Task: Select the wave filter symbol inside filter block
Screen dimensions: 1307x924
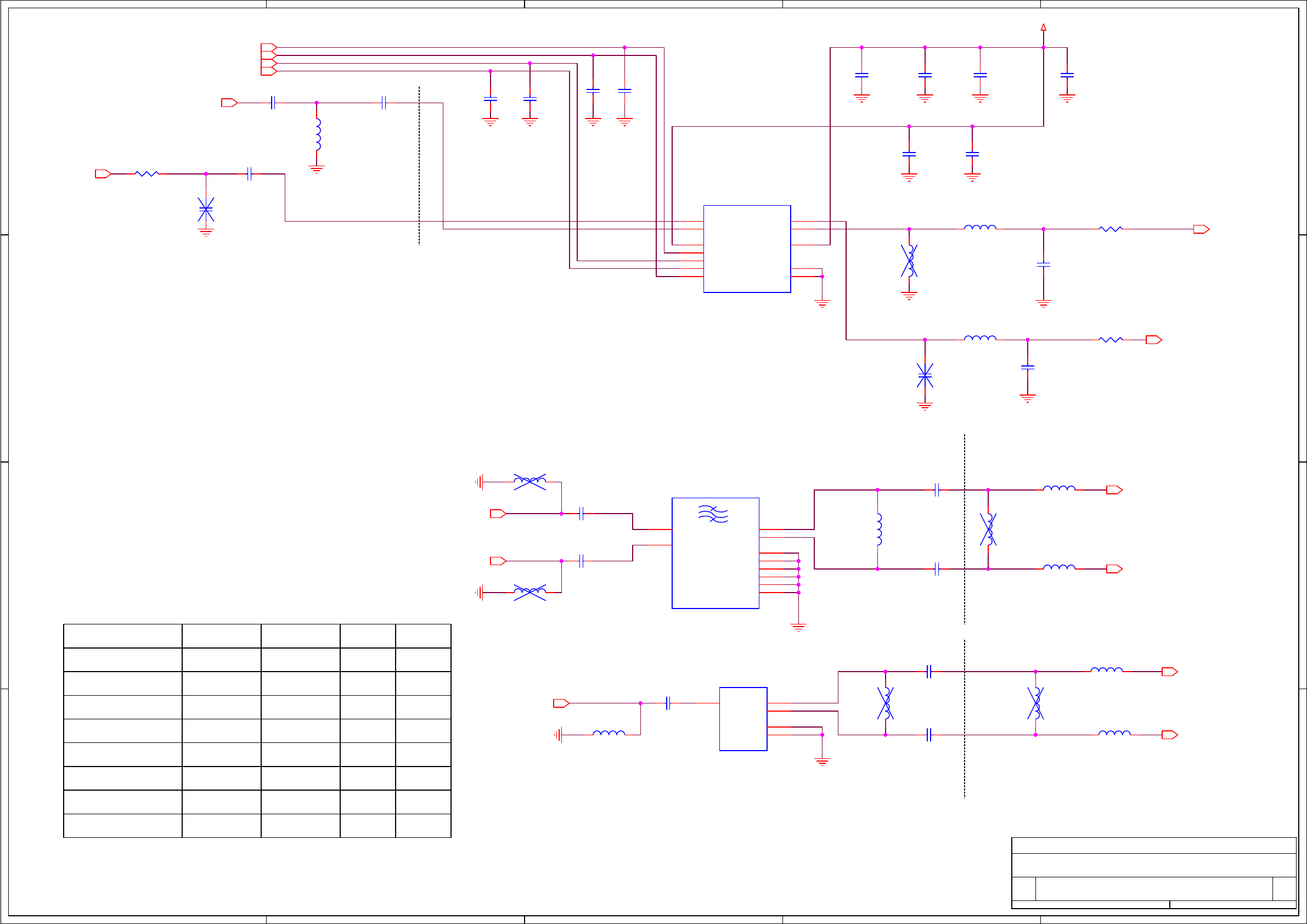Action: click(713, 514)
